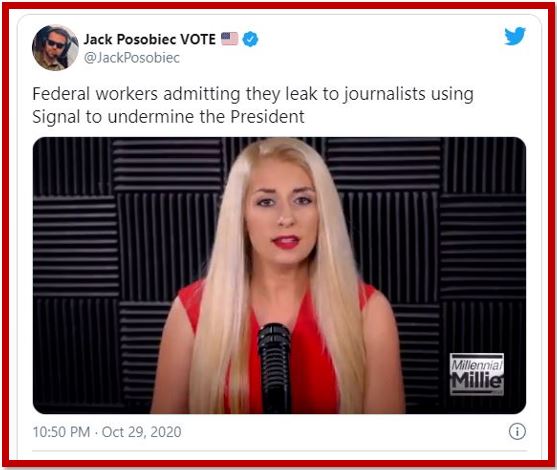Open the Jack Posobiec VOTE display name
Viewport: 557px width, 470px height.
pos(150,39)
